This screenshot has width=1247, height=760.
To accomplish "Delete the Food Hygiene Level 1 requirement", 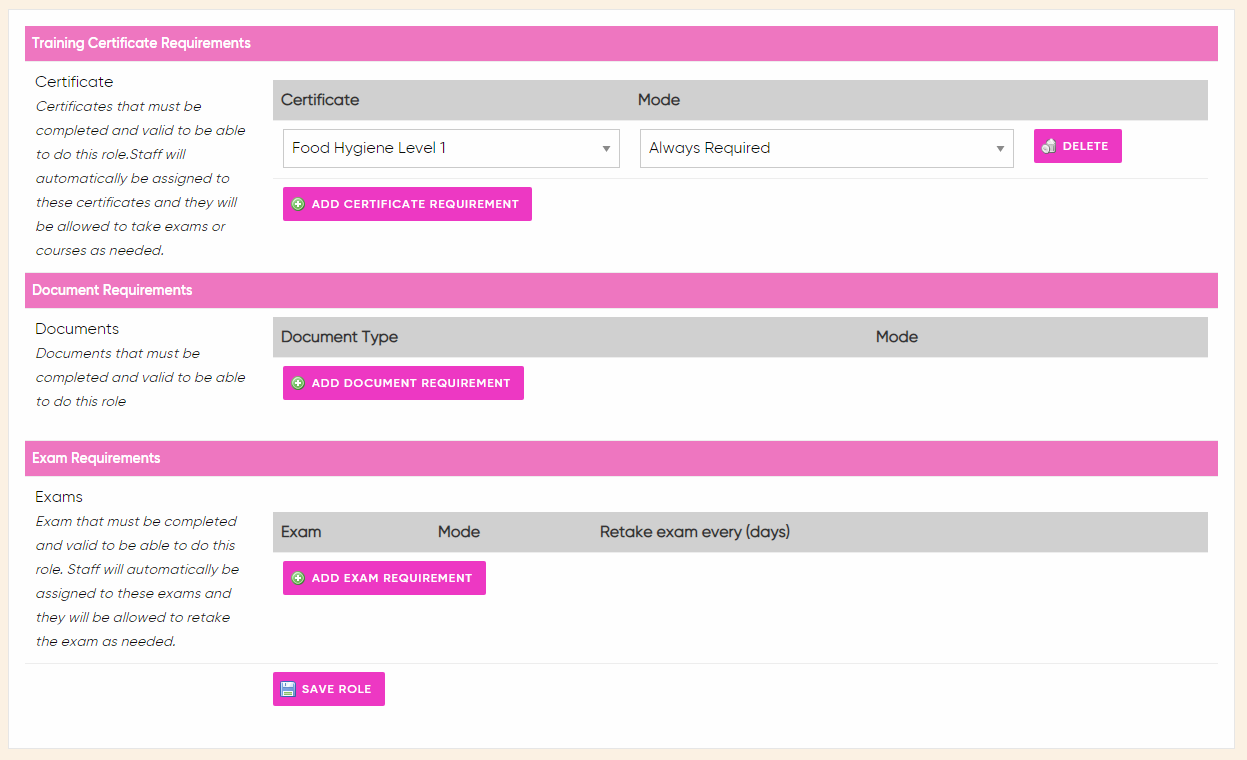I will point(1077,145).
